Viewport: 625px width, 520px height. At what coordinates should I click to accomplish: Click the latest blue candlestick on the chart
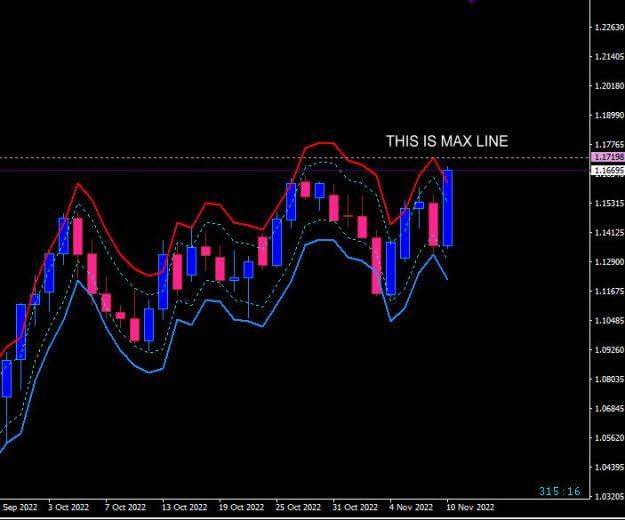(448, 208)
